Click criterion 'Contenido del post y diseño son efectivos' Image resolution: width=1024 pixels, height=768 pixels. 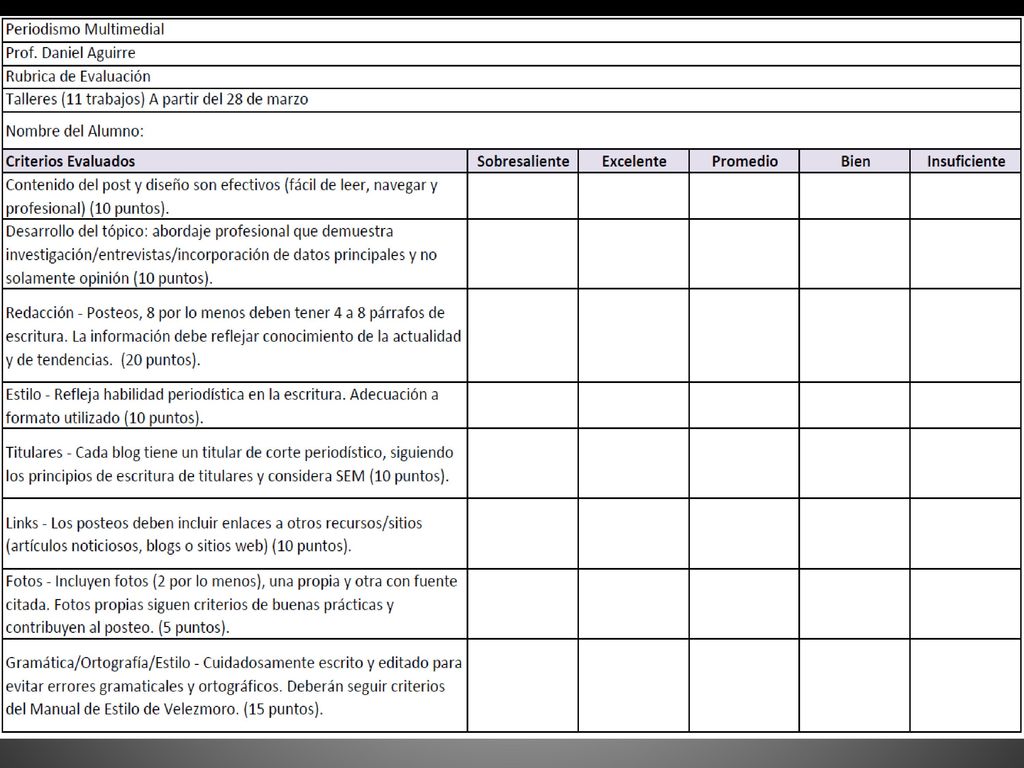click(x=235, y=196)
